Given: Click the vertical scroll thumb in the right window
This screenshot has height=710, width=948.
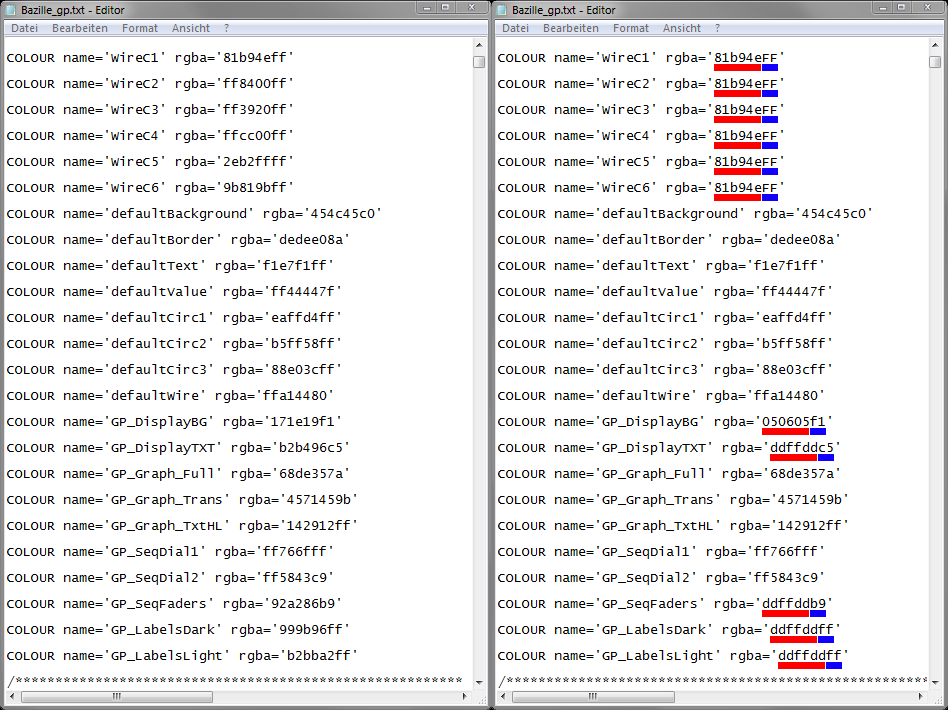Looking at the screenshot, I should point(935,62).
